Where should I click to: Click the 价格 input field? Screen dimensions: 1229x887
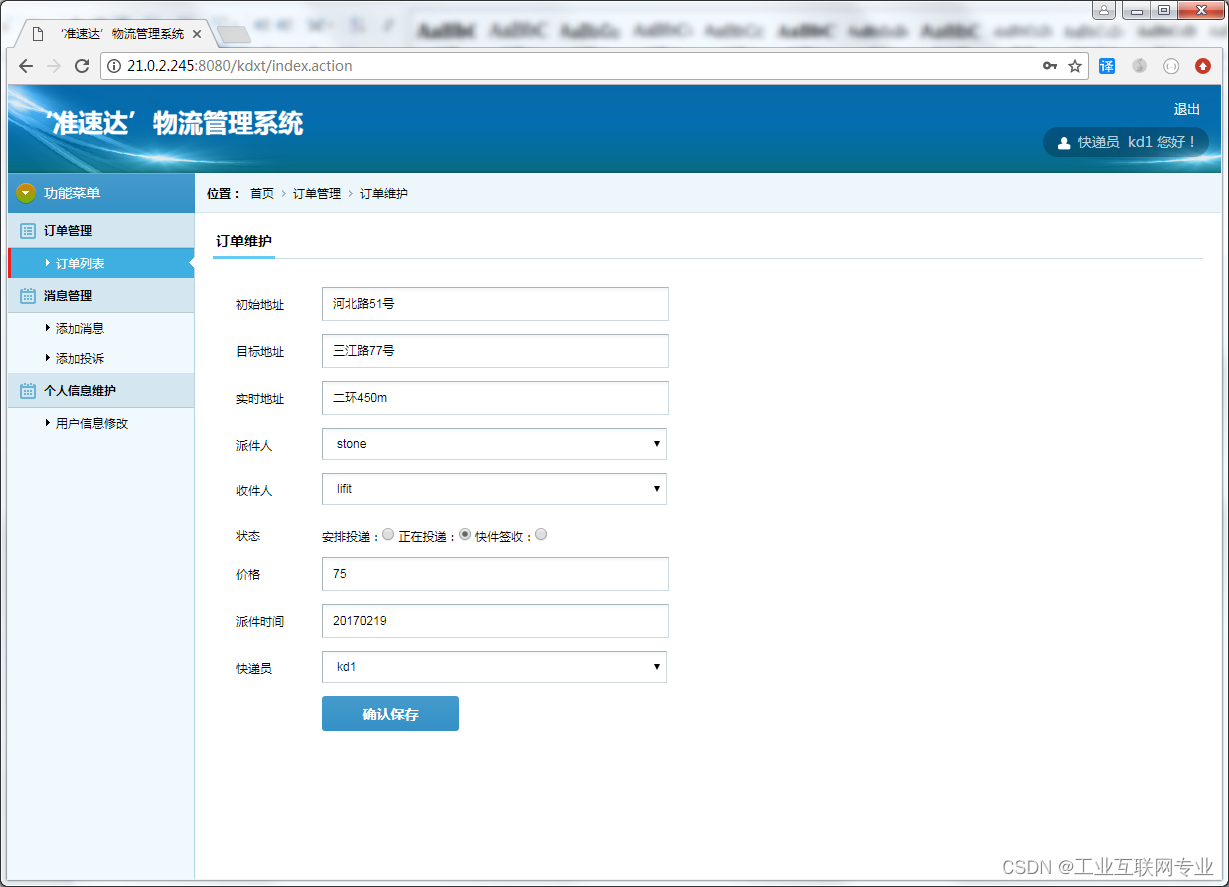pos(495,574)
